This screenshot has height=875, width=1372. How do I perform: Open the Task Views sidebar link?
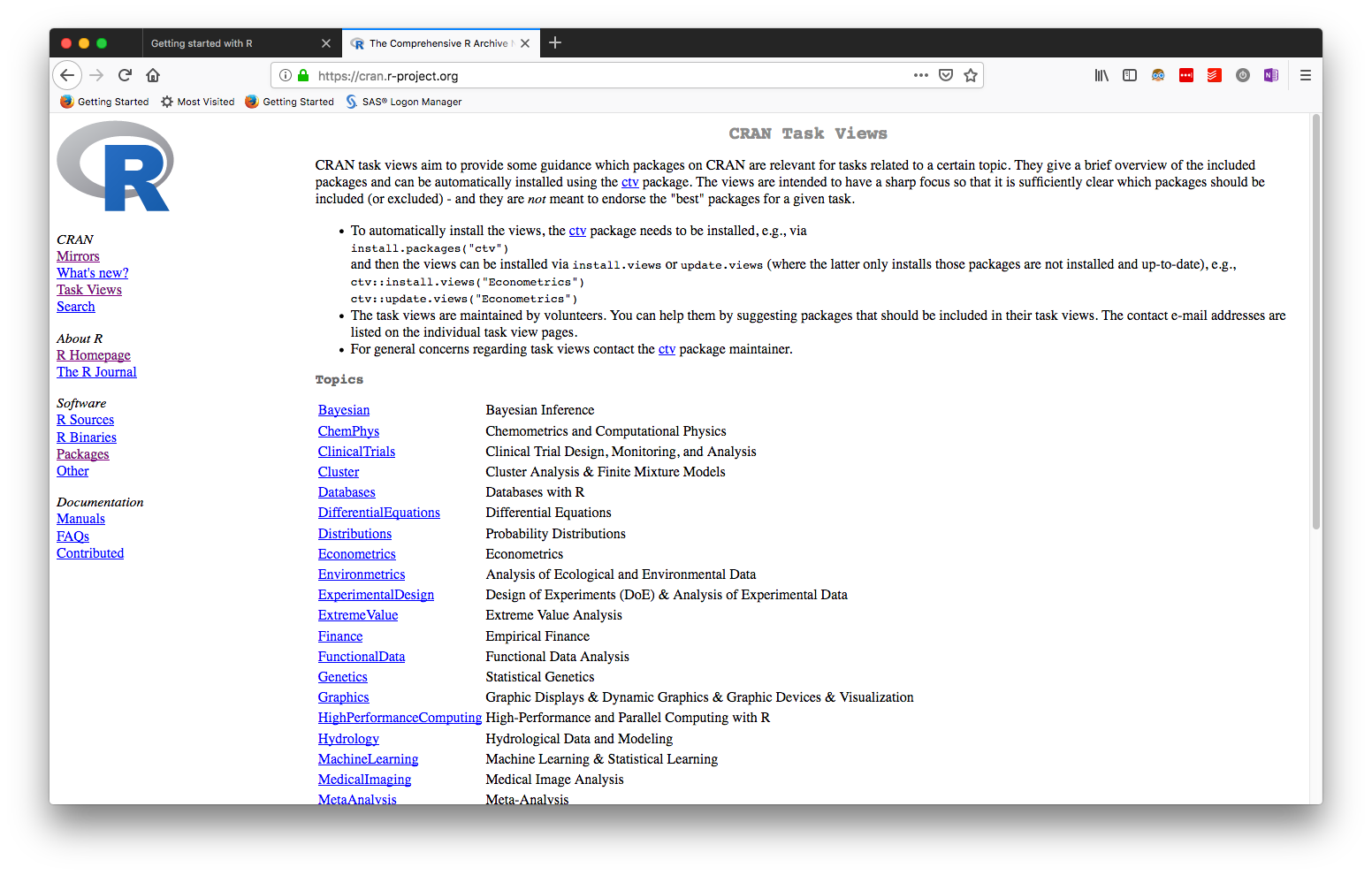coord(89,290)
